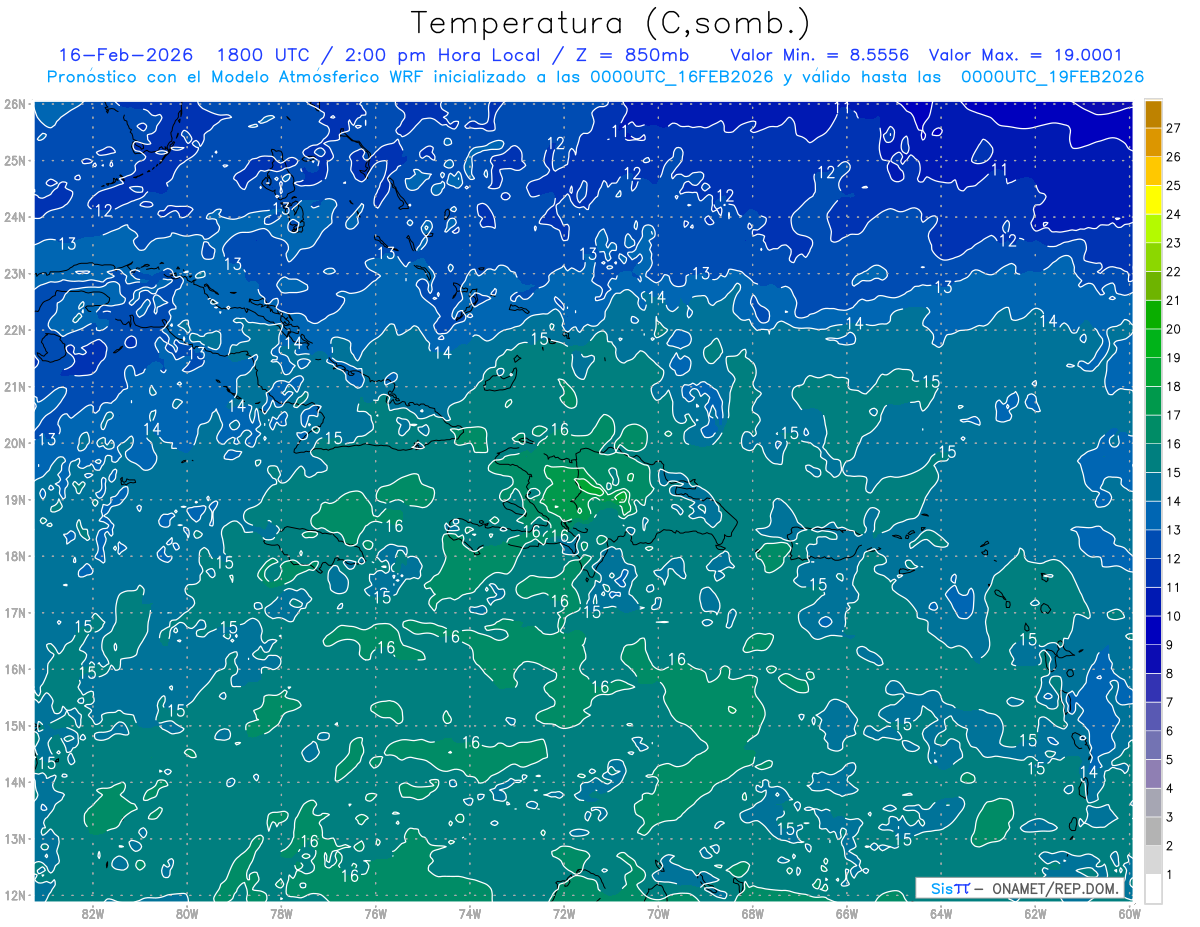The height and width of the screenshot is (927, 1200).
Task: Click the 24N latitude axis label
Action: [15, 217]
